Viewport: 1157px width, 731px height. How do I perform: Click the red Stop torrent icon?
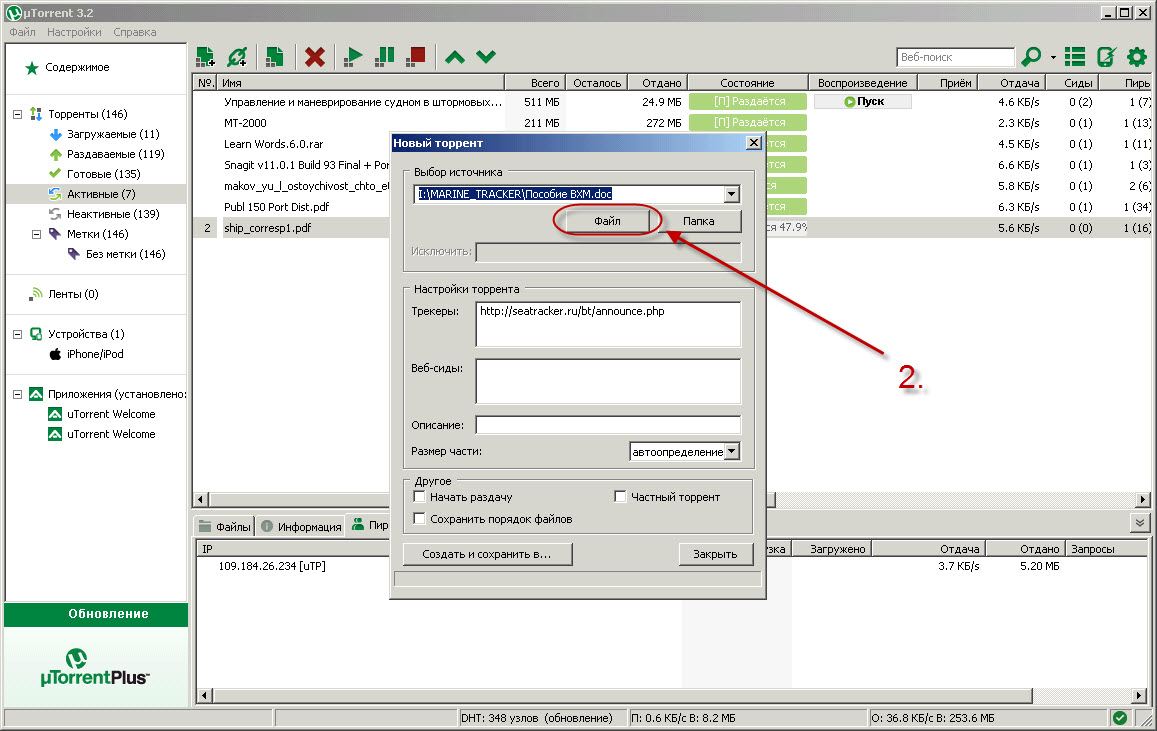tap(416, 57)
